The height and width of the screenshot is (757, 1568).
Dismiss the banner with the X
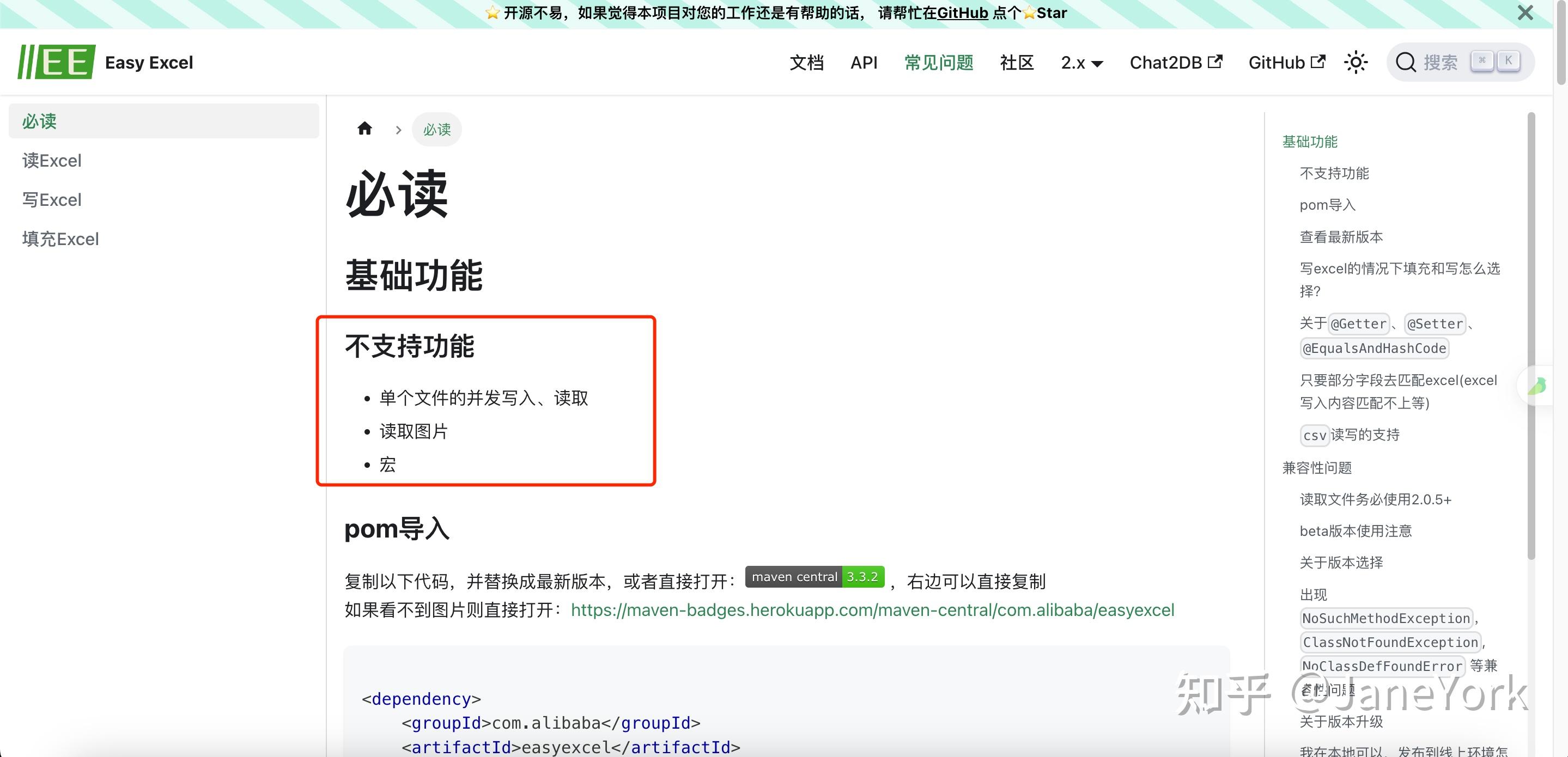pyautogui.click(x=1525, y=13)
